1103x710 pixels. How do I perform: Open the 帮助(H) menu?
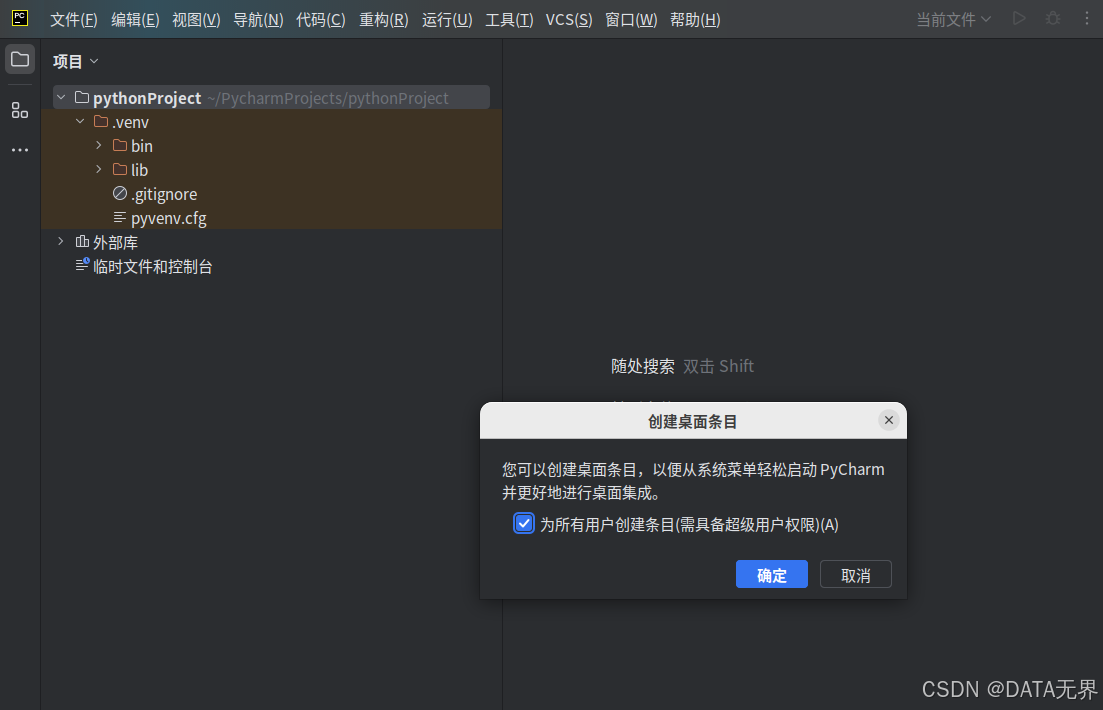click(x=695, y=20)
